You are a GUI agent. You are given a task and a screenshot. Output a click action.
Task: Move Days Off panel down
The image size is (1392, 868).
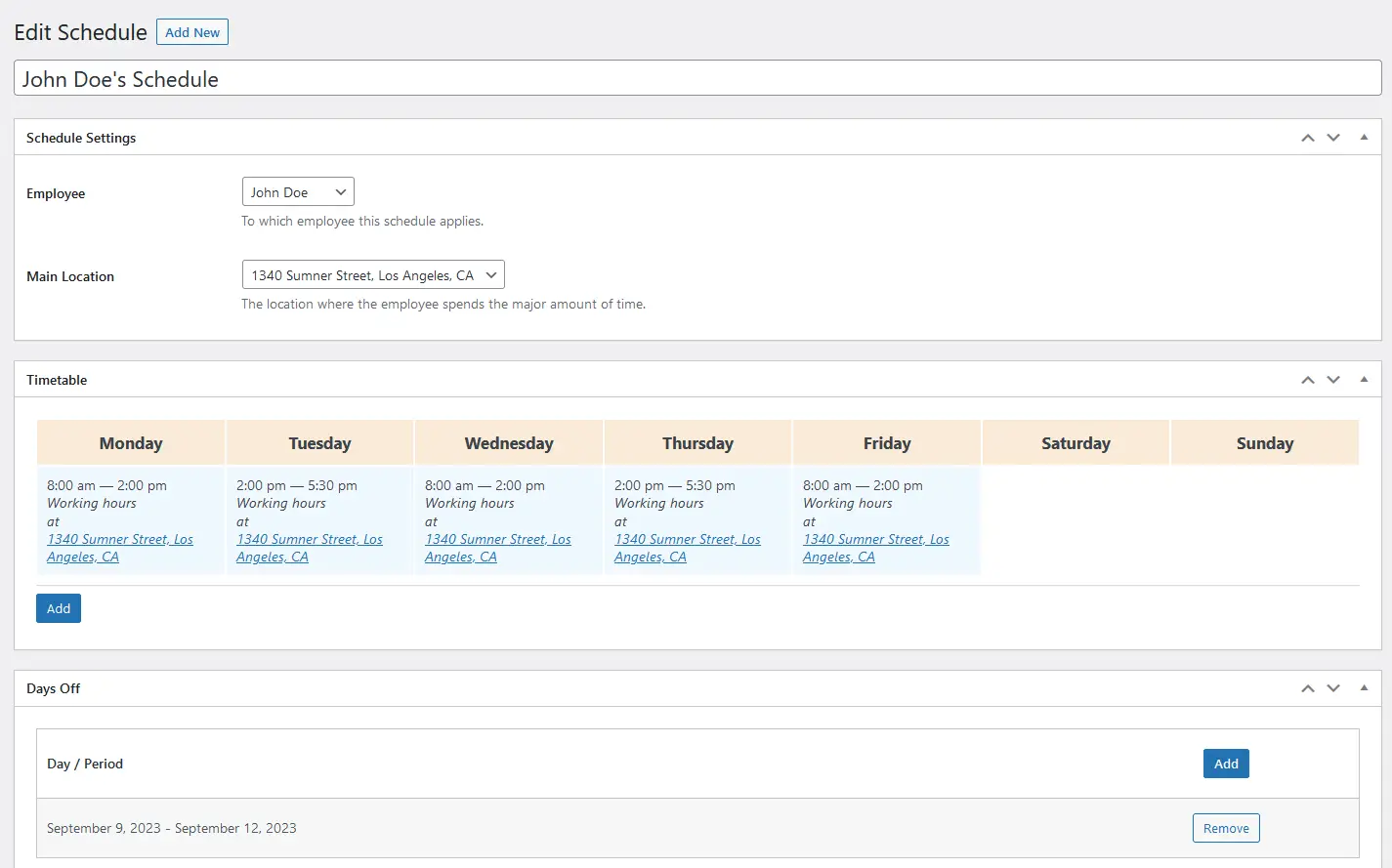(1333, 688)
